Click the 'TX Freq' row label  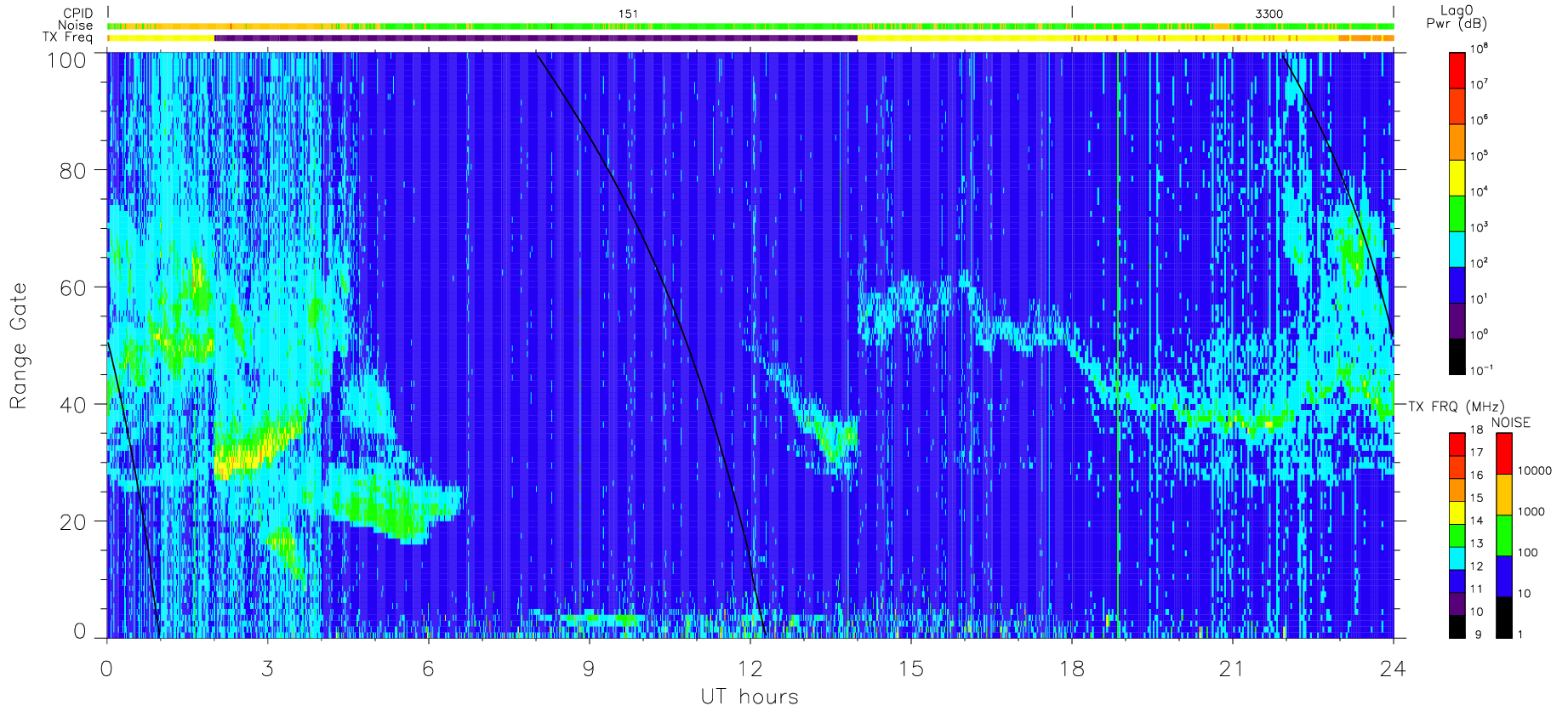click(x=67, y=37)
